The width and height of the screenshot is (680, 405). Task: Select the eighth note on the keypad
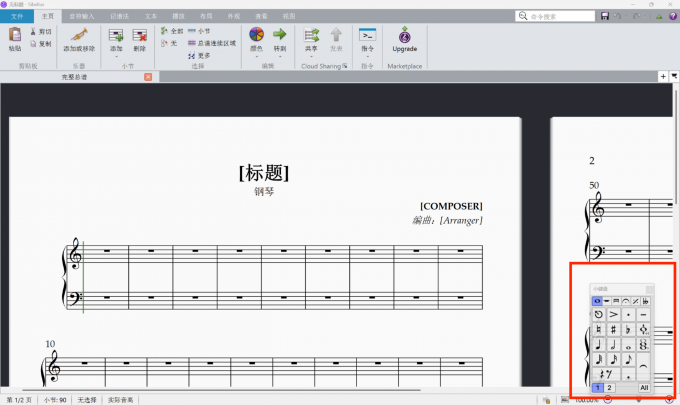[x=628, y=359]
